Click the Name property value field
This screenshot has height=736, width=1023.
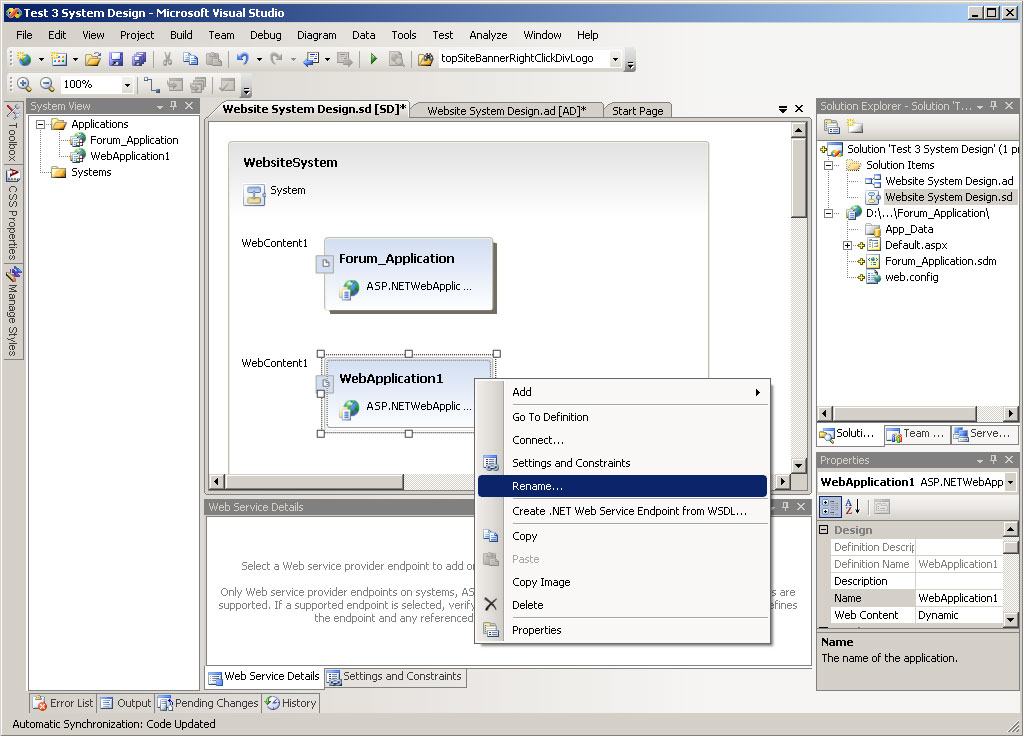[x=959, y=598]
